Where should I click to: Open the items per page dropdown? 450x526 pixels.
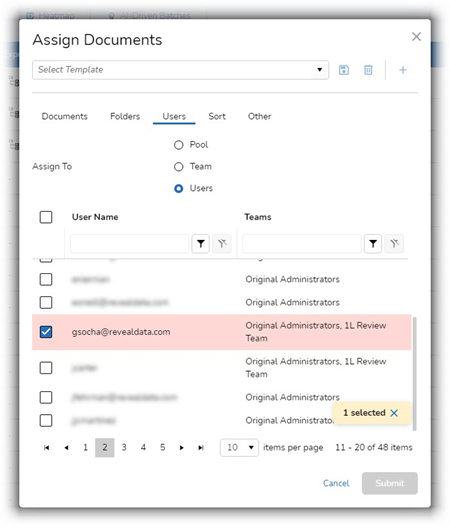pyautogui.click(x=239, y=448)
